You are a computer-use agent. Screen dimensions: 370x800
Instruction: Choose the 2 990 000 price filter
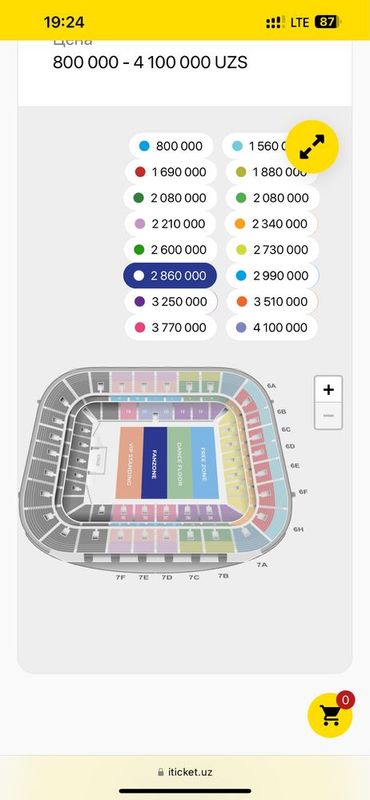coord(272,276)
